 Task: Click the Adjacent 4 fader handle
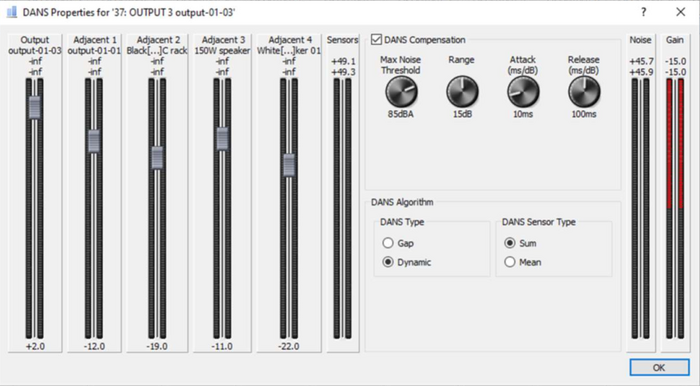[289, 165]
